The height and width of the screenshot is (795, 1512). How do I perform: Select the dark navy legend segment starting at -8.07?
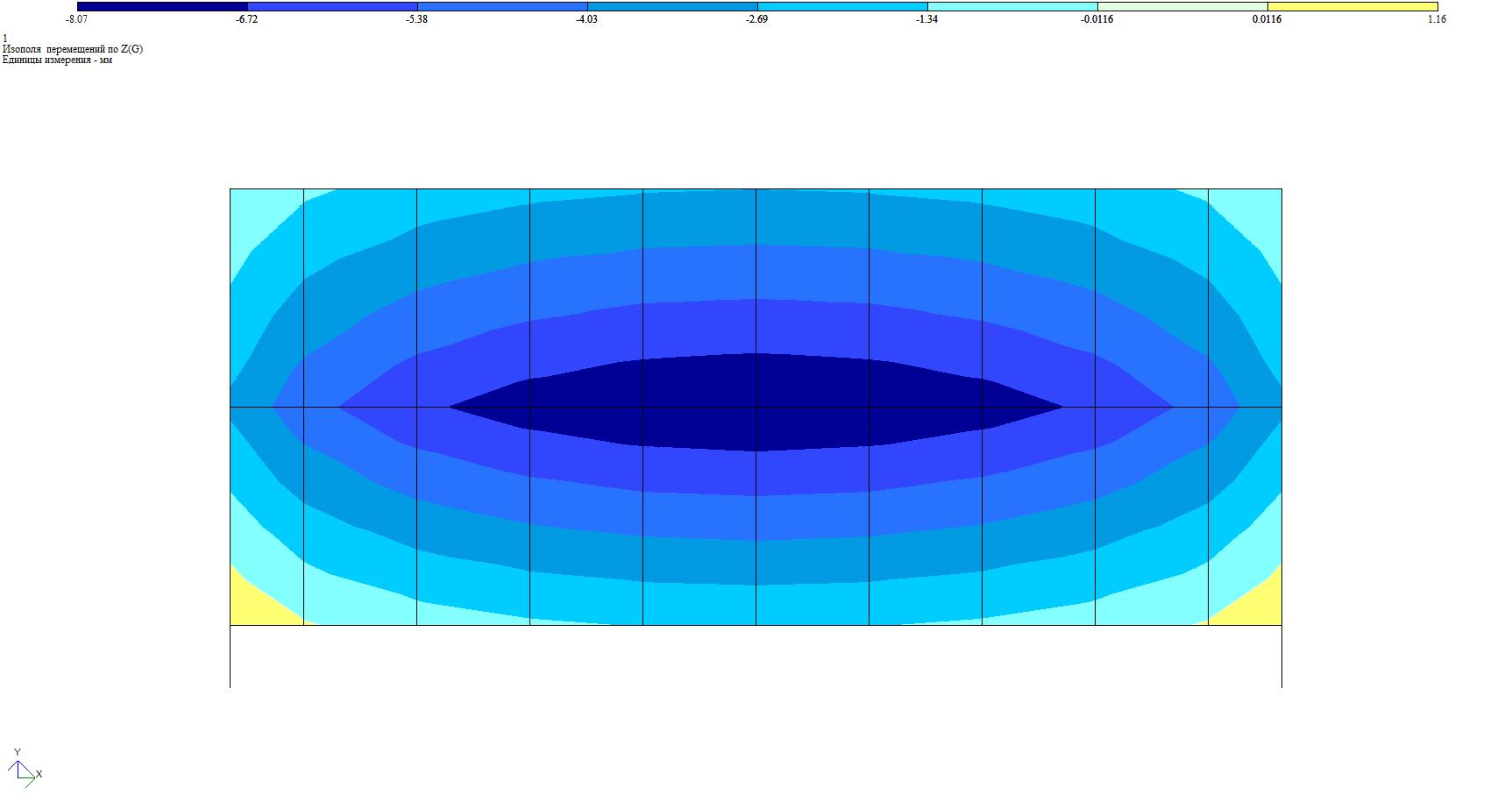[162, 7]
